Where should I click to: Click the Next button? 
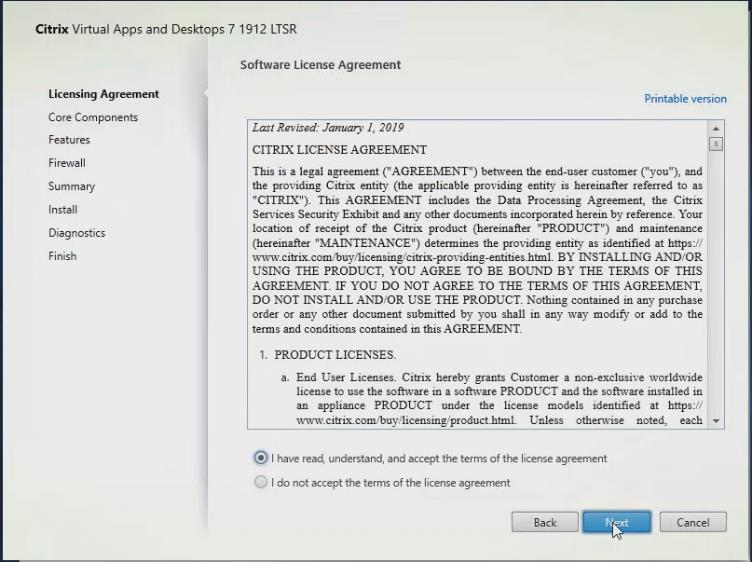pos(617,522)
